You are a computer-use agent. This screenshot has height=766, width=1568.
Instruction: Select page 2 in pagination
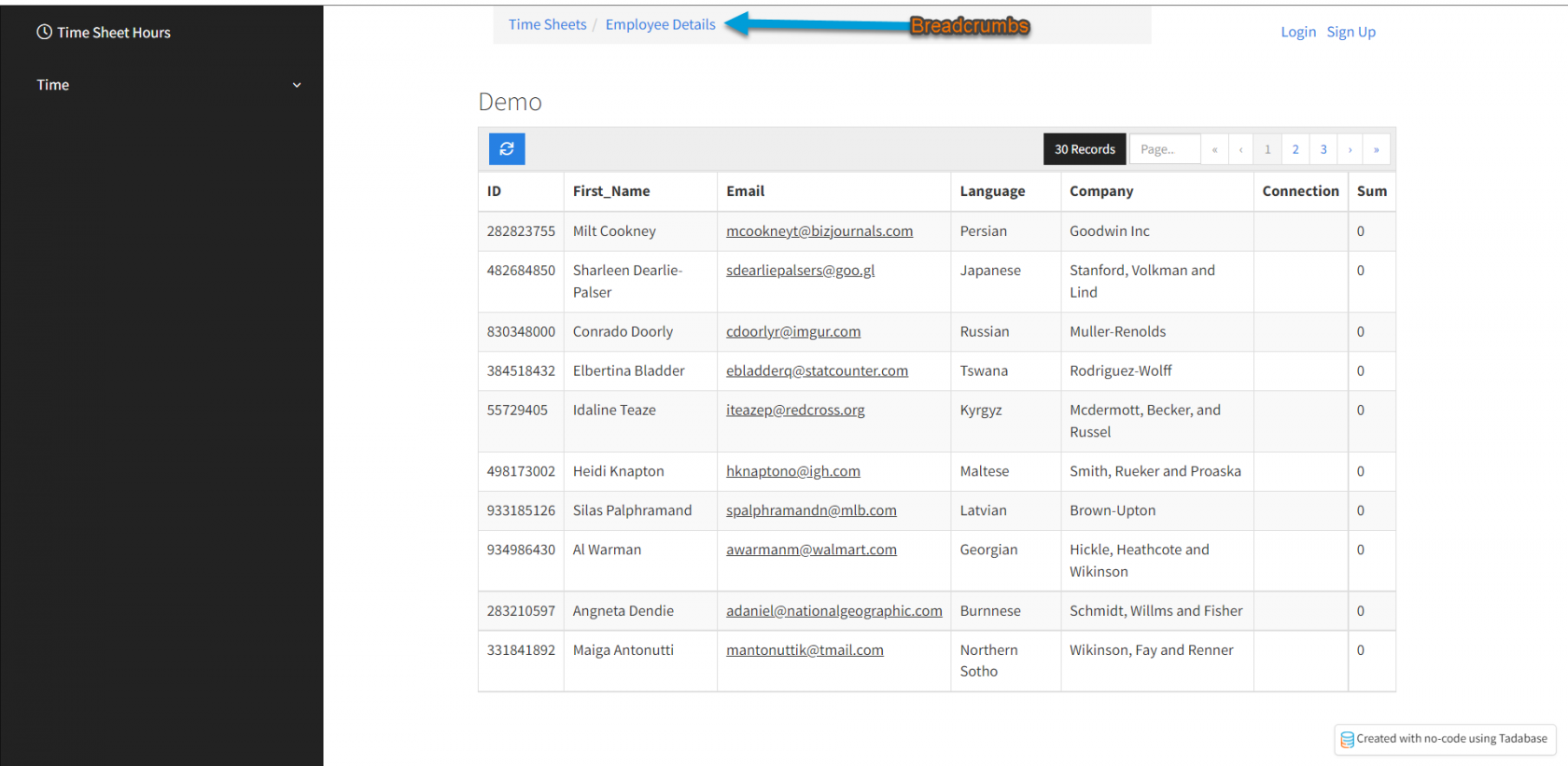coord(1295,149)
